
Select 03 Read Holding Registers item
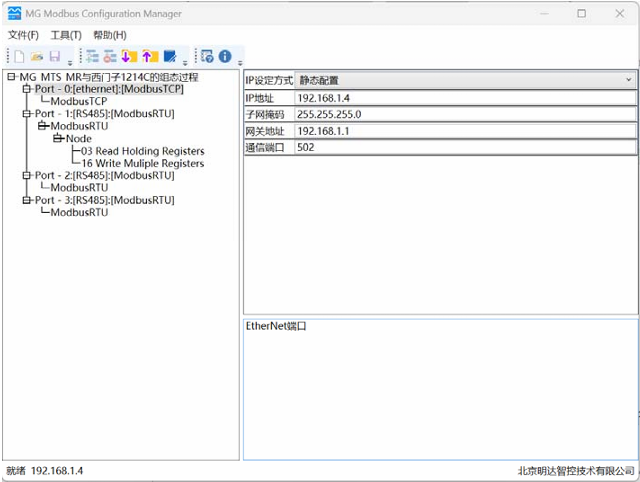pos(142,151)
